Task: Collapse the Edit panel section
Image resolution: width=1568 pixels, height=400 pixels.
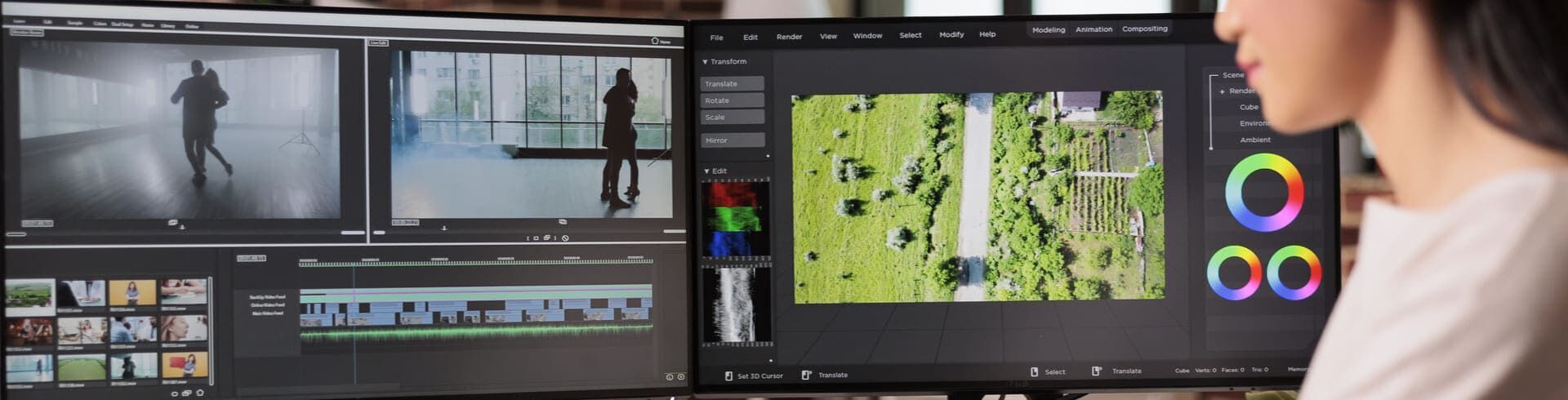Action: (706, 171)
